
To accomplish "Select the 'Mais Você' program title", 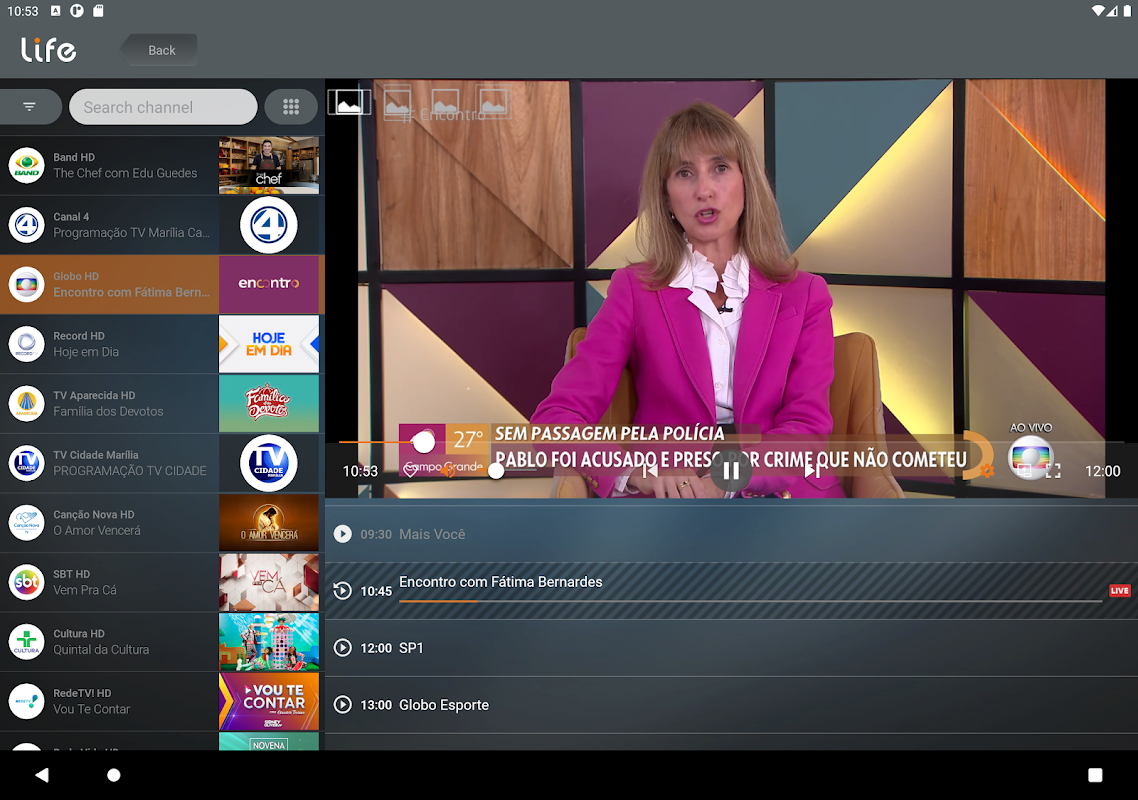I will pos(432,534).
